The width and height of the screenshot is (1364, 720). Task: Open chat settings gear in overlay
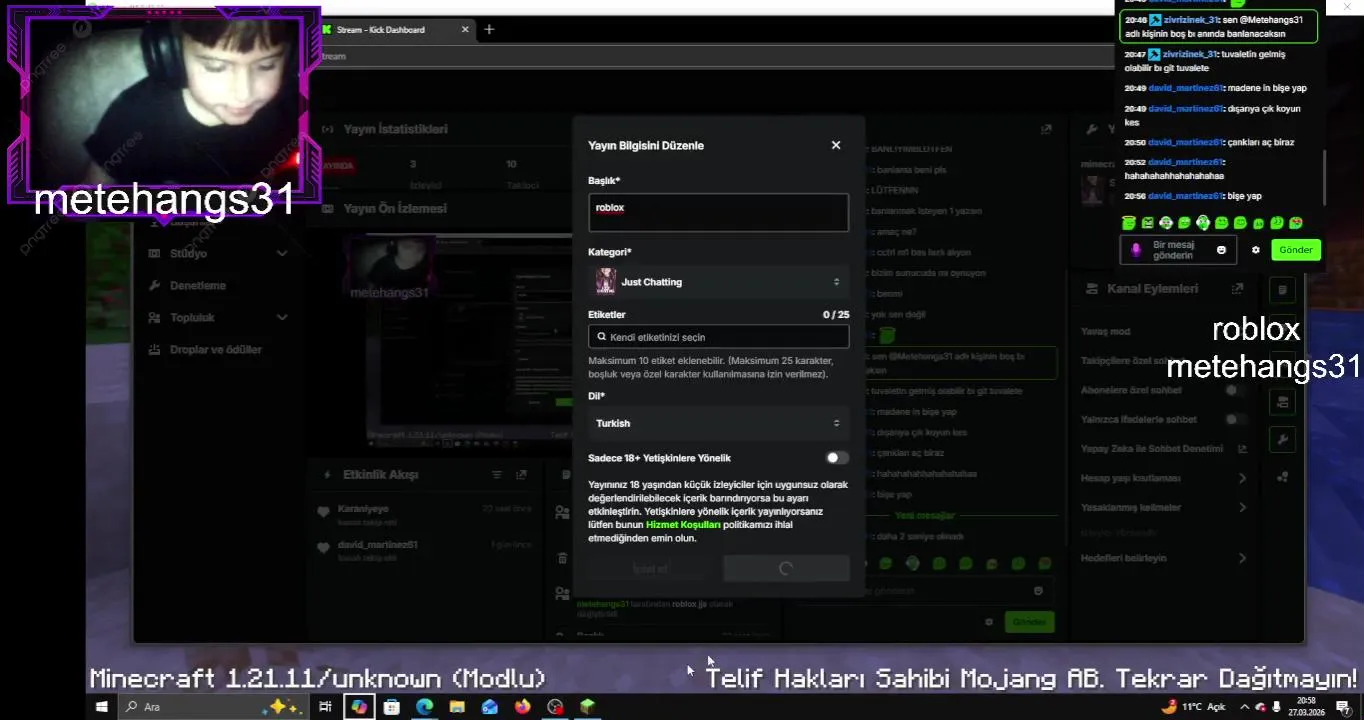pyautogui.click(x=1256, y=250)
